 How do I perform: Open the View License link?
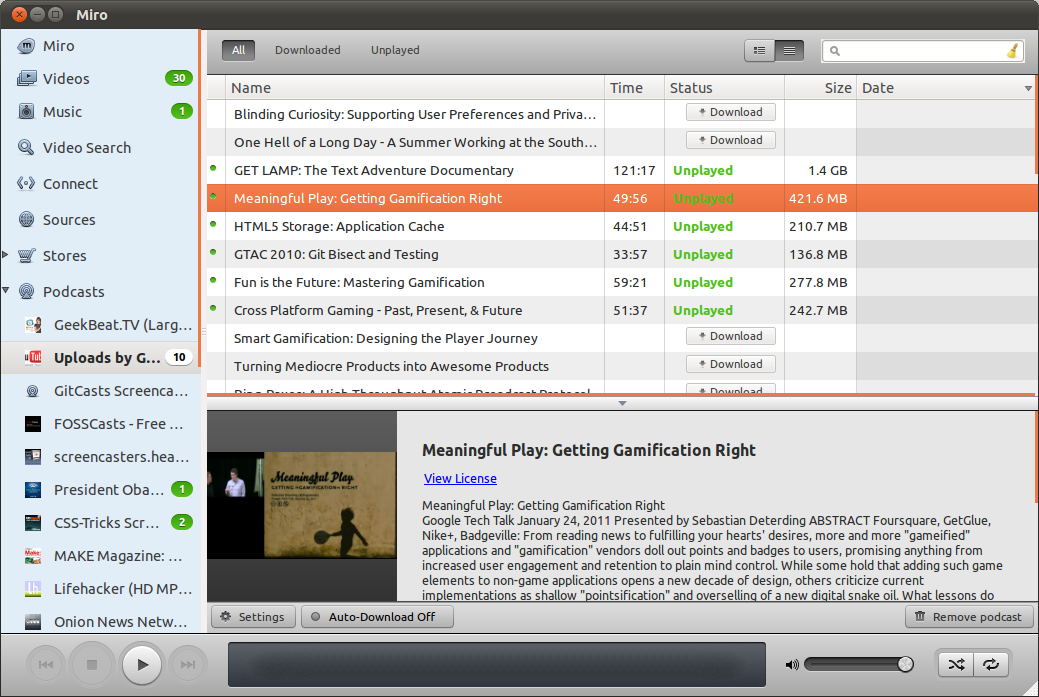pos(460,478)
